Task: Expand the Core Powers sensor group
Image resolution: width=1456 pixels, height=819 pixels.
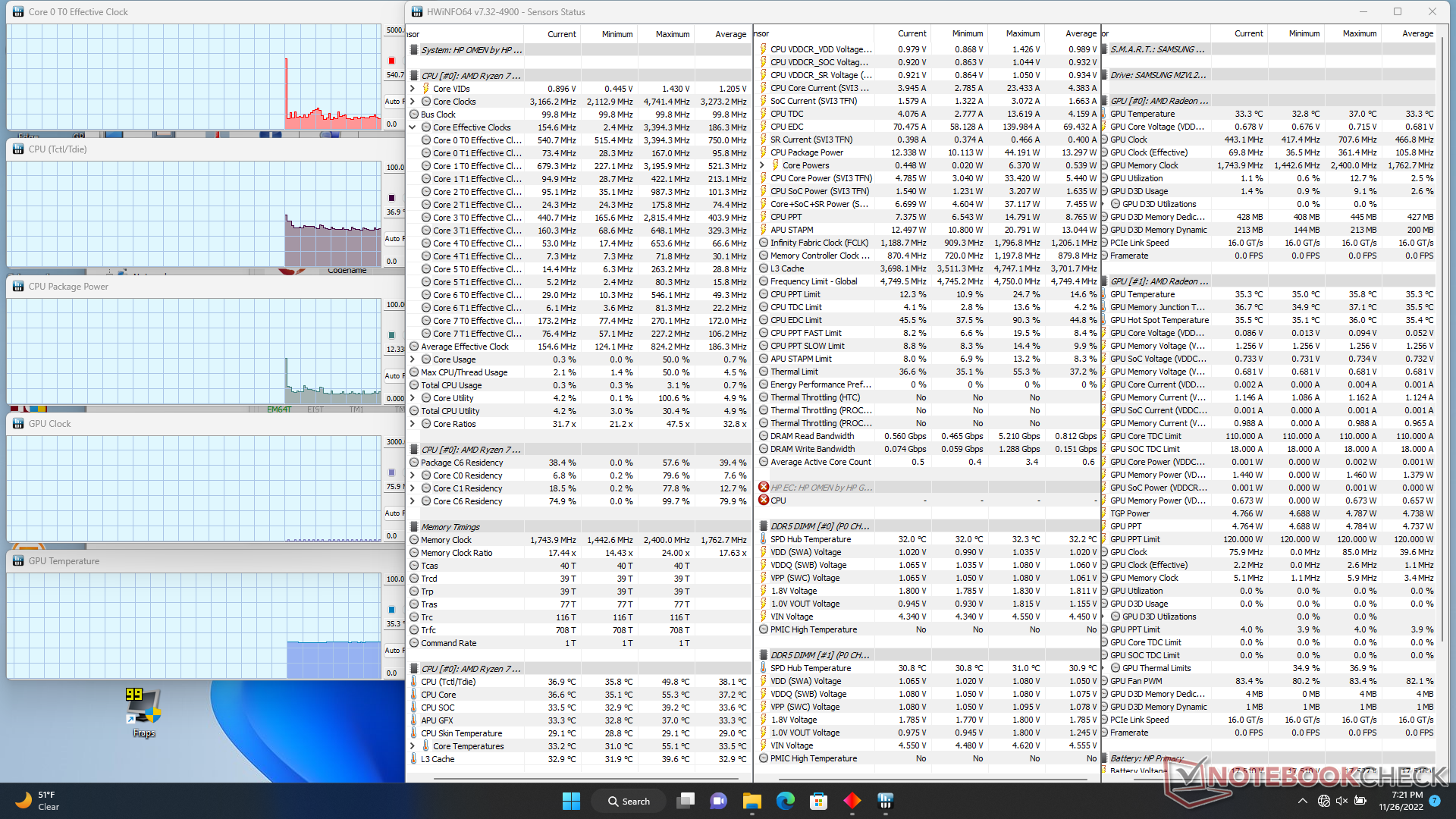Action: (x=762, y=165)
